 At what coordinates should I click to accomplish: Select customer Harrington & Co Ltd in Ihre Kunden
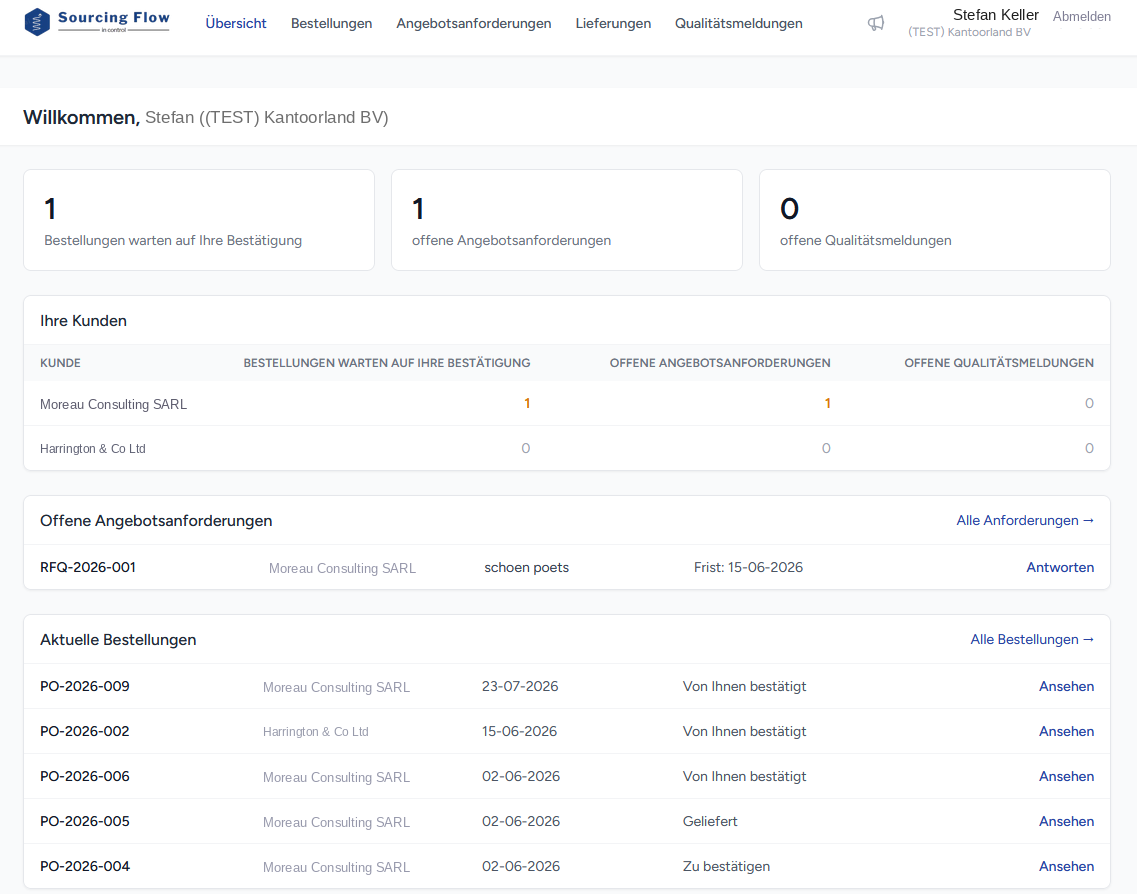pos(93,449)
